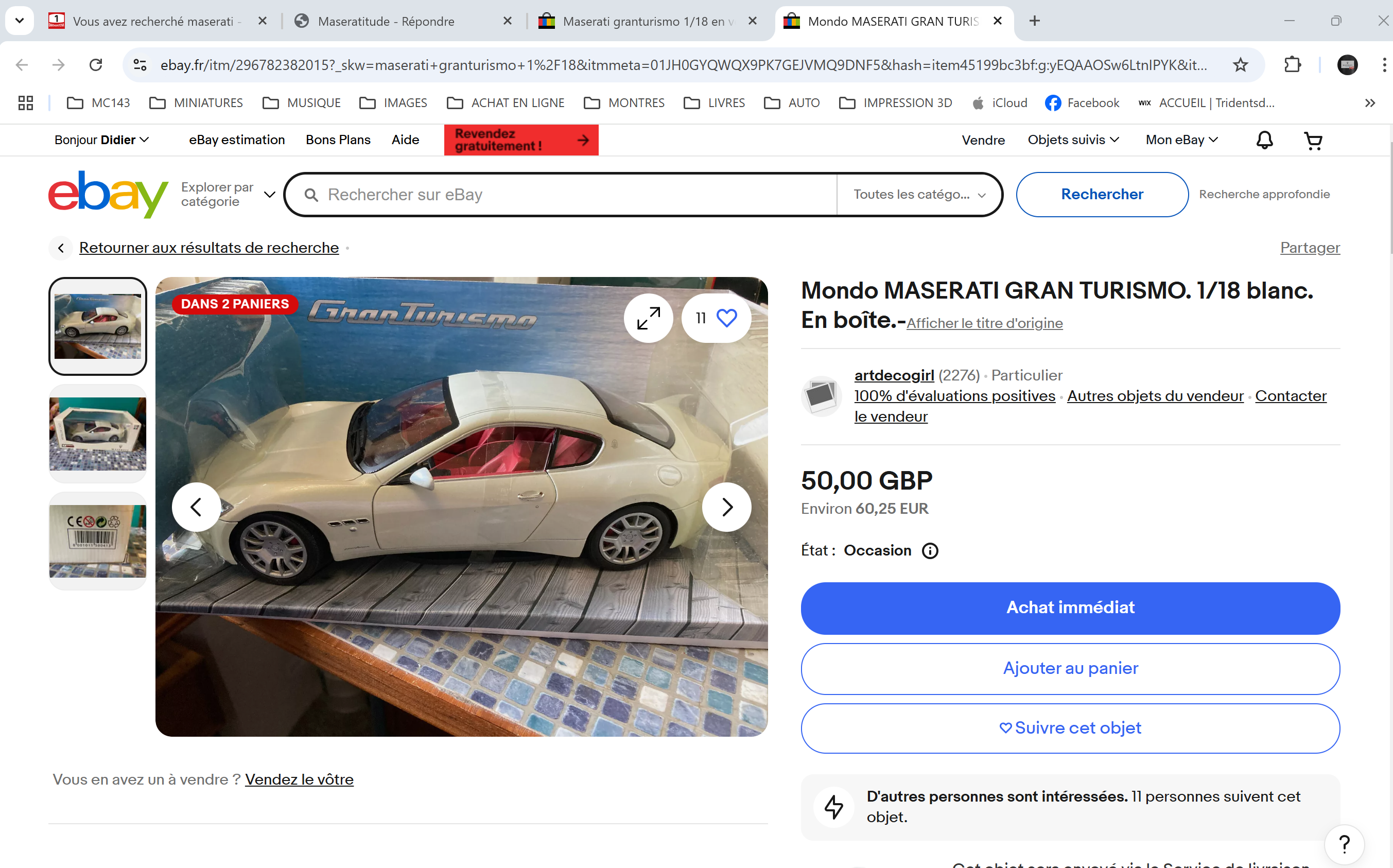The image size is (1393, 868).
Task: Open the shopping cart icon
Action: point(1313,140)
